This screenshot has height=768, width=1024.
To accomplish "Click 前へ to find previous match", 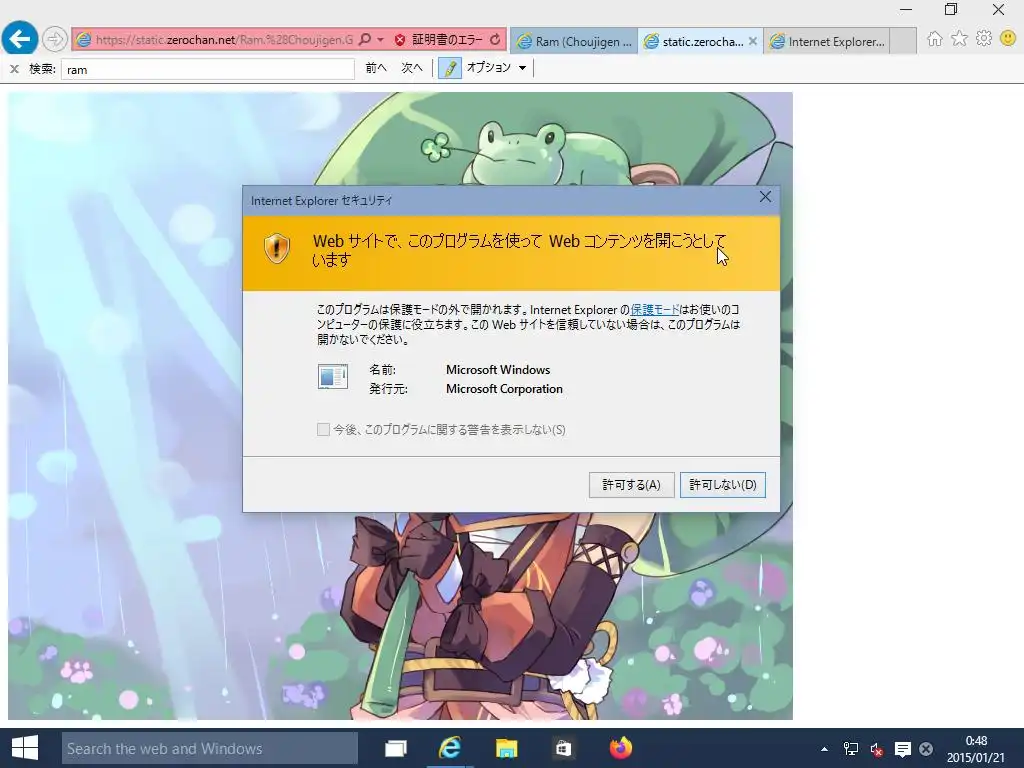I will pyautogui.click(x=376, y=68).
